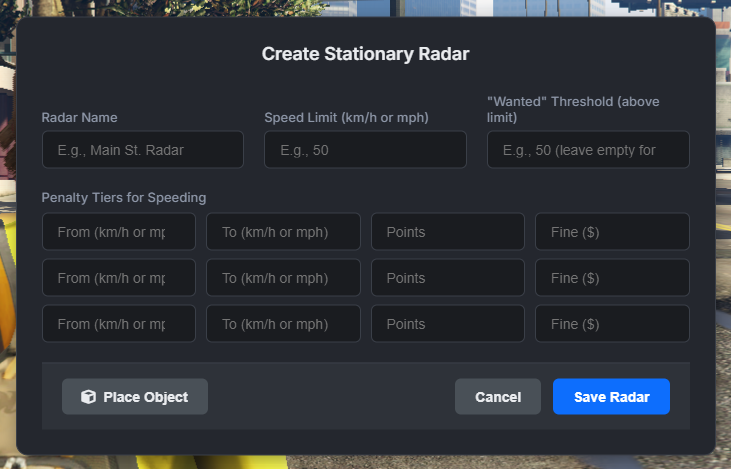This screenshot has width=731, height=469.
Task: Click third tier From speed field
Action: point(119,324)
